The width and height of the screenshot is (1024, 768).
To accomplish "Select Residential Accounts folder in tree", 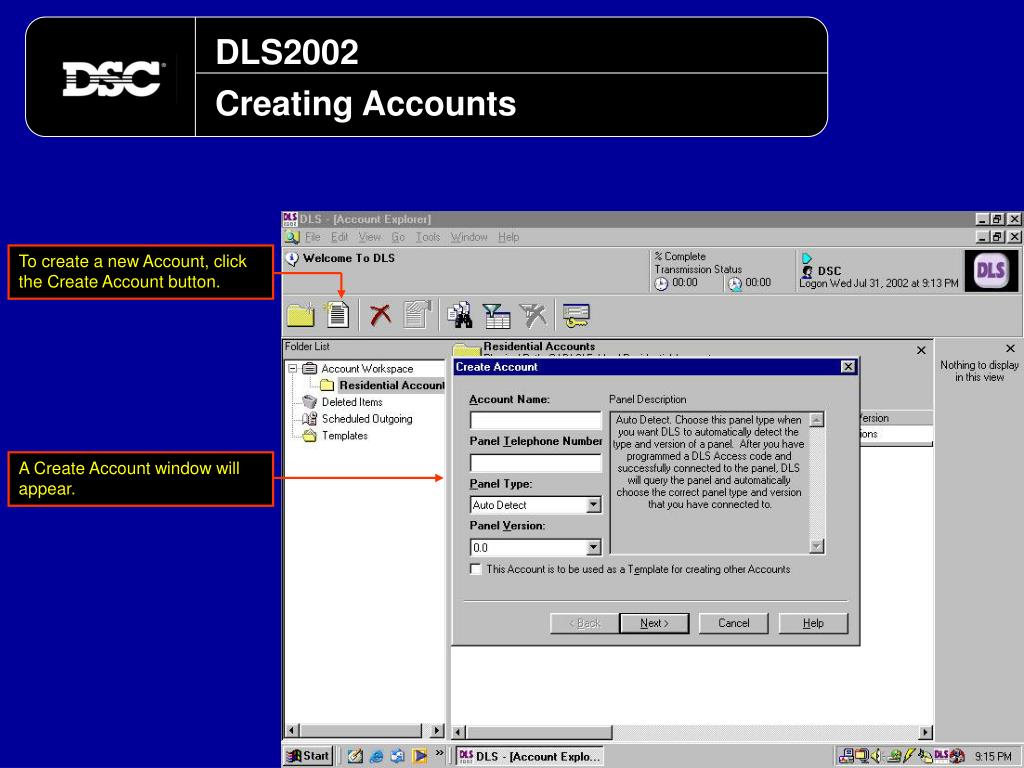I will tap(391, 385).
